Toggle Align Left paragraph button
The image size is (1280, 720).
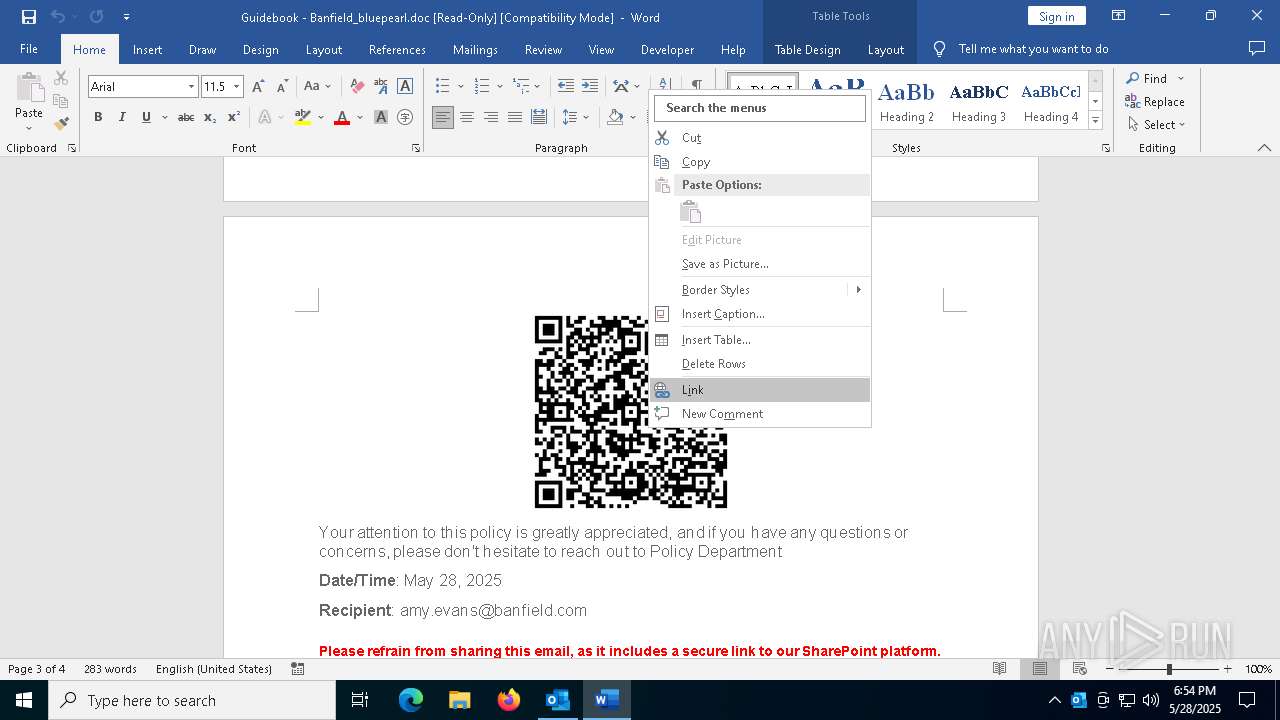tap(443, 117)
